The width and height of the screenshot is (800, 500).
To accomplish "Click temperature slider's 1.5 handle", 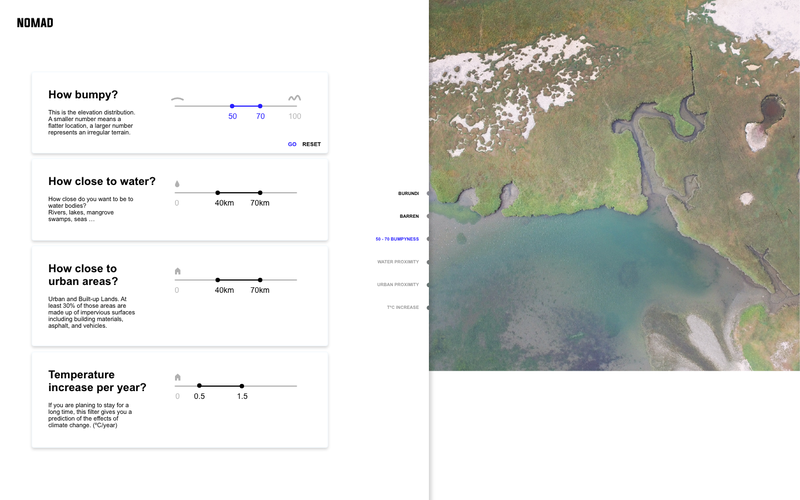I will click(242, 386).
